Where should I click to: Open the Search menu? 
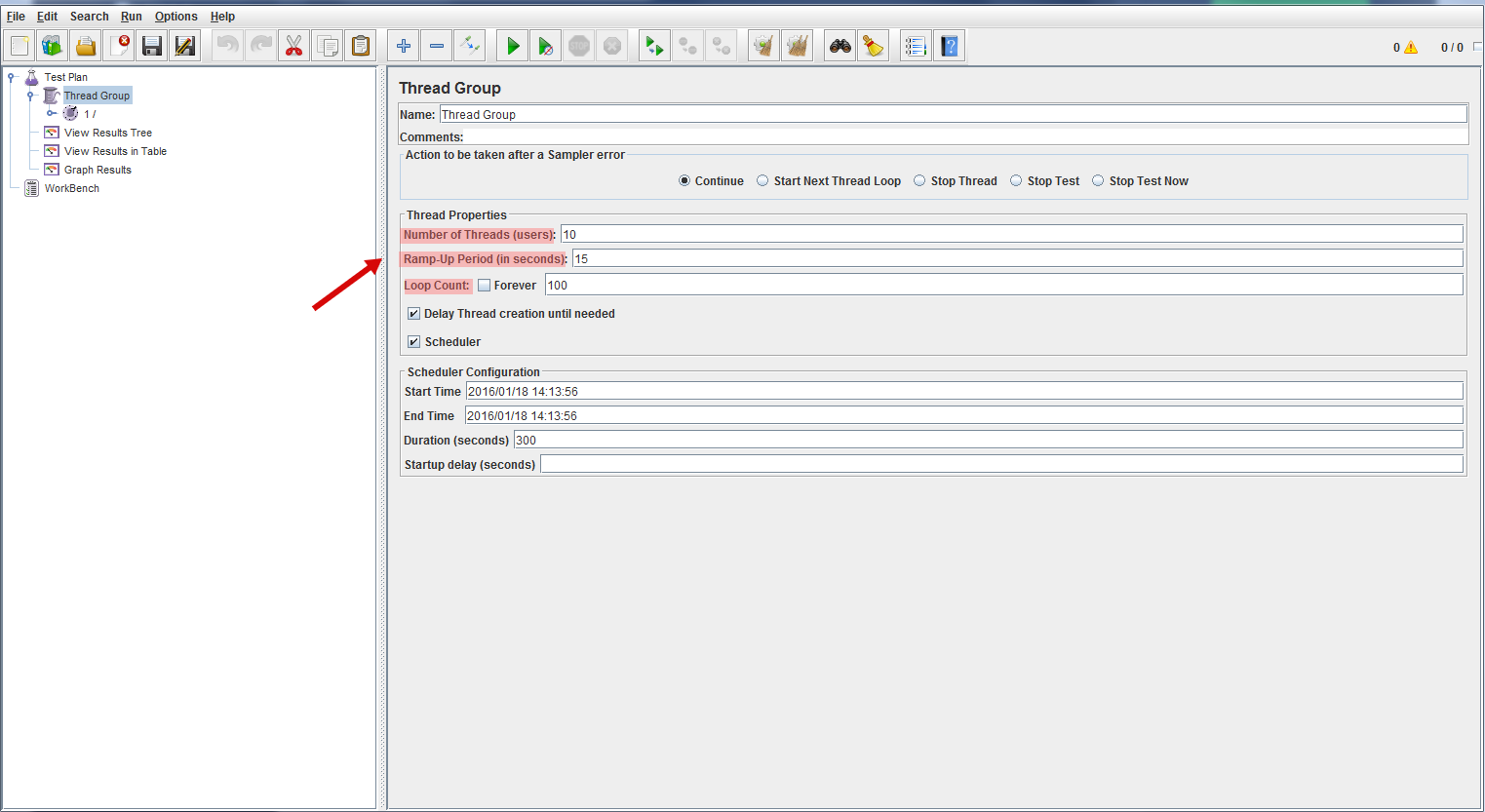point(89,17)
